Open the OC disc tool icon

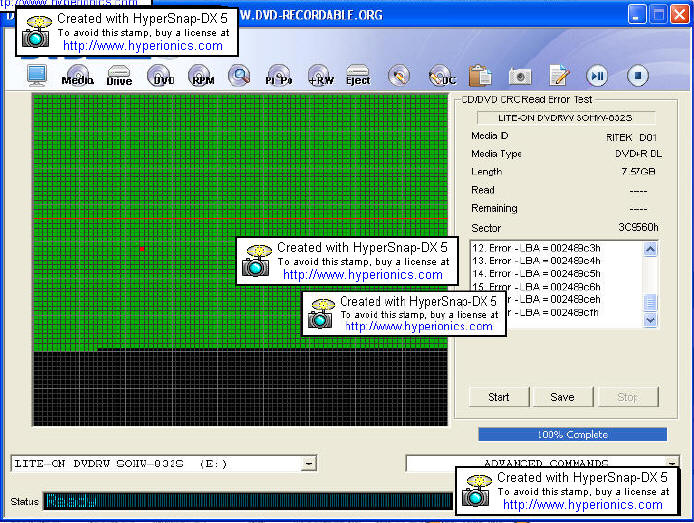pos(441,76)
